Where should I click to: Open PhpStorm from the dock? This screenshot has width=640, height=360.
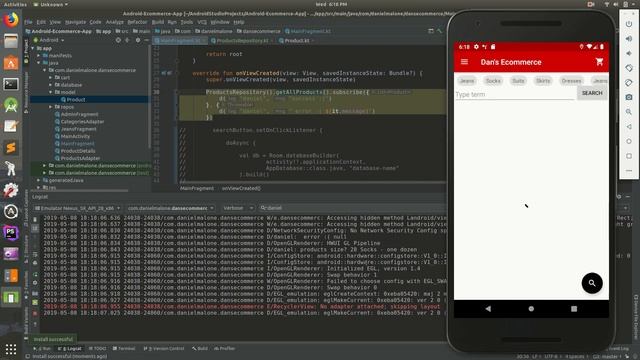(x=11, y=233)
